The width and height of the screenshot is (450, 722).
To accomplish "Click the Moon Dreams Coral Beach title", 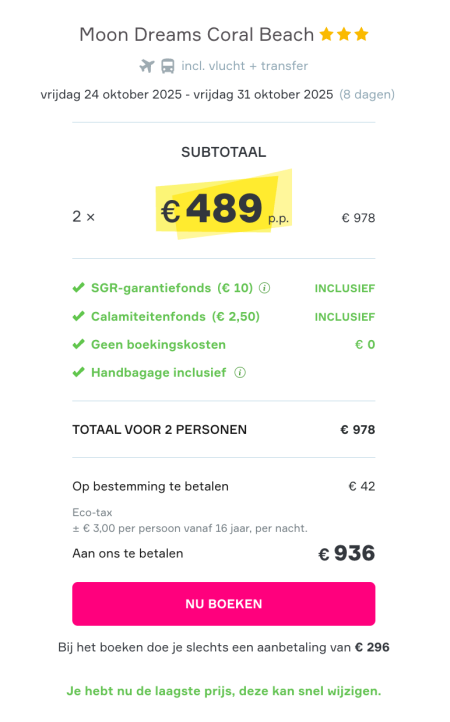I will (x=197, y=35).
